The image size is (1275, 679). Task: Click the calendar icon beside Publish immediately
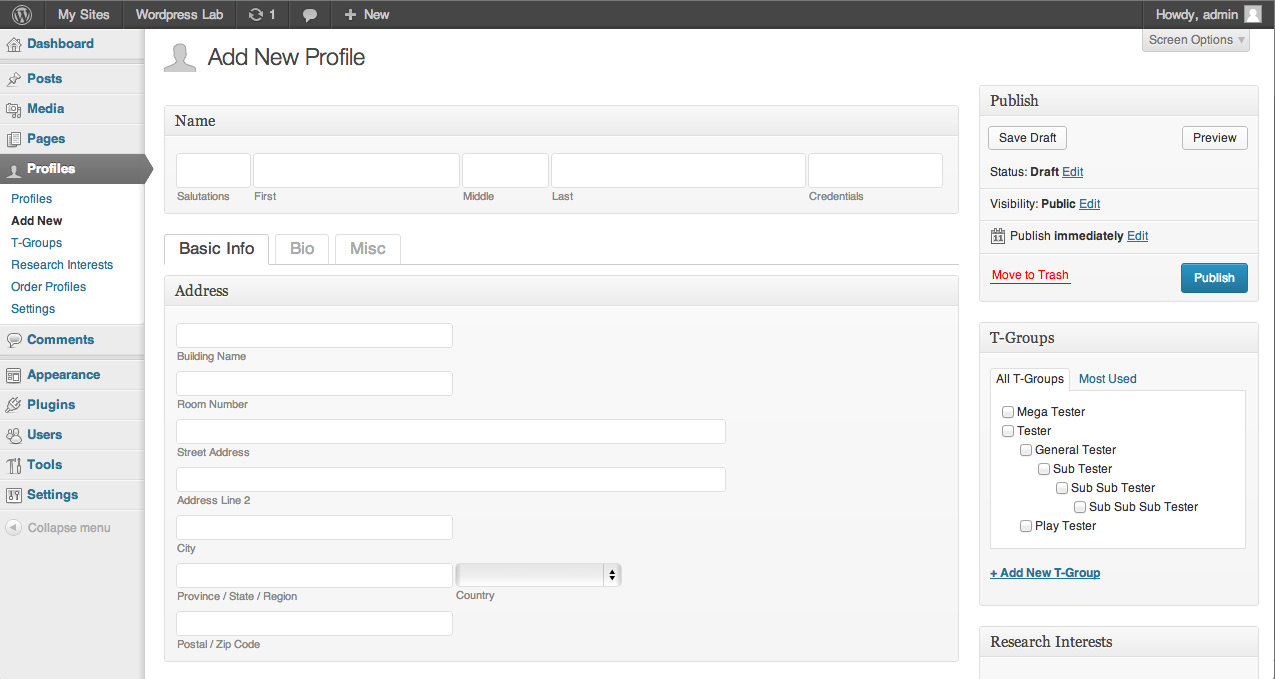click(997, 236)
